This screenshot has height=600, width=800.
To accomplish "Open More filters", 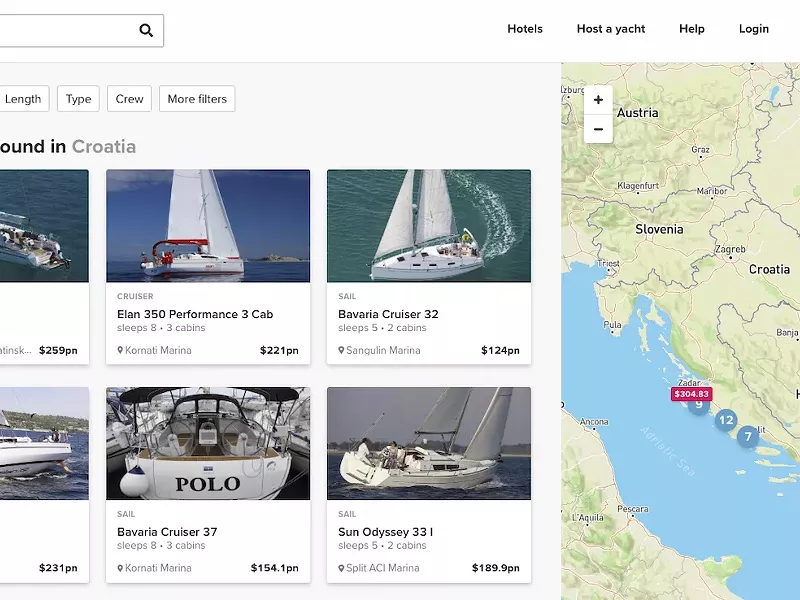I will 197,99.
